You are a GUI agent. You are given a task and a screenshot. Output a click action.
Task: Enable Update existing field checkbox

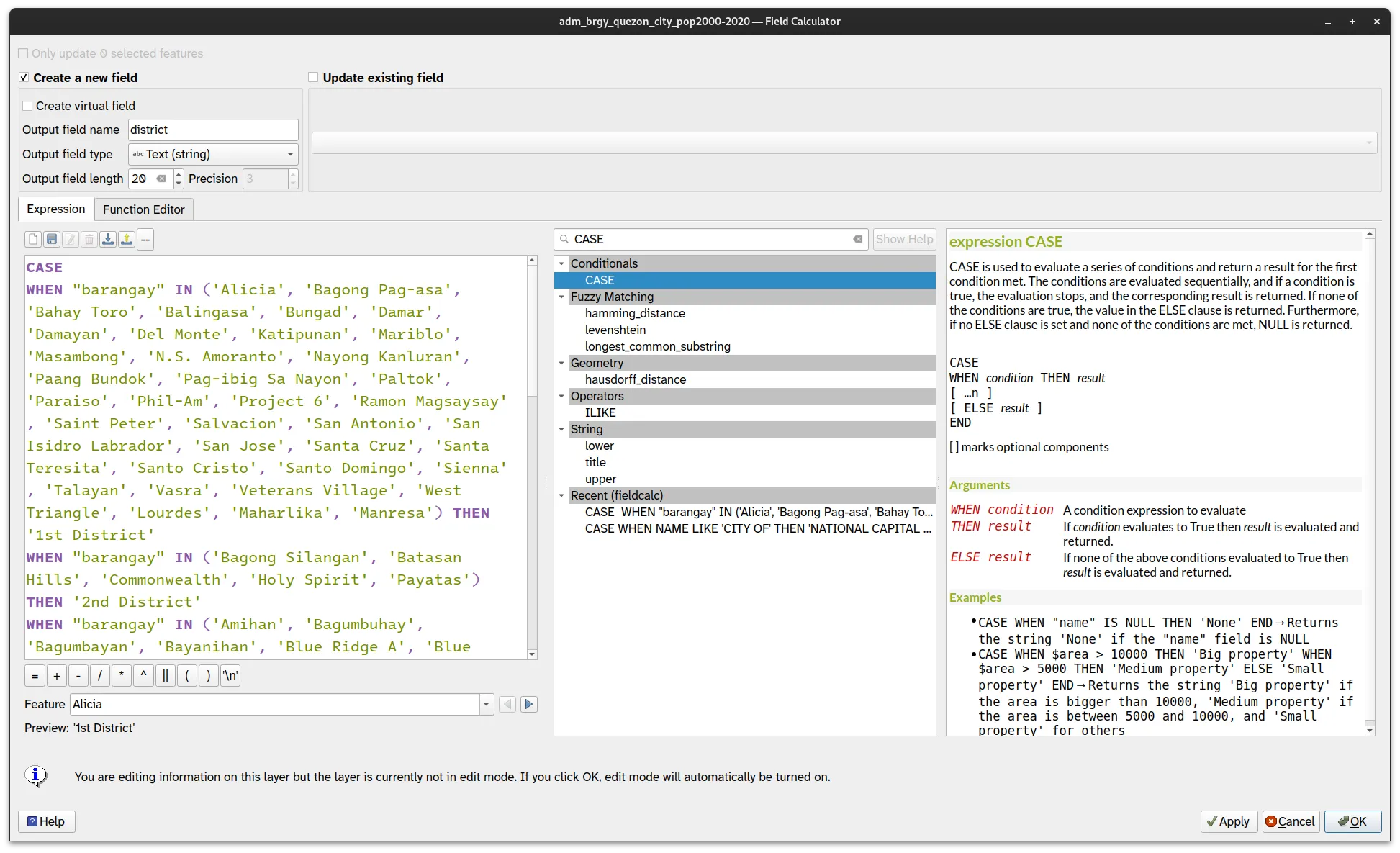pyautogui.click(x=313, y=78)
